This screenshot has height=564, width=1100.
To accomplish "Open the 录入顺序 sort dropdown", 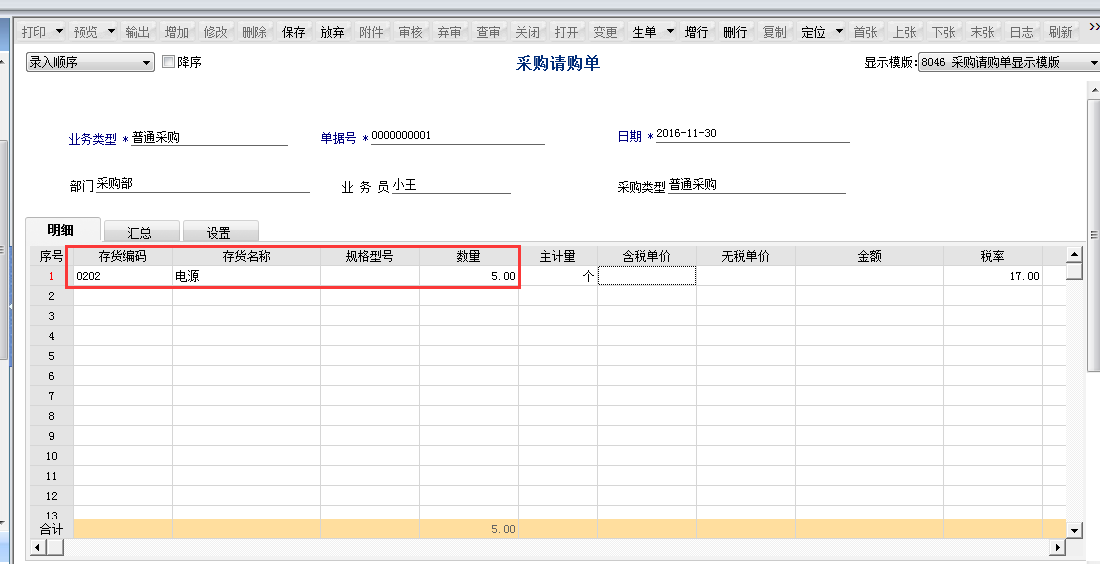I will pyautogui.click(x=90, y=62).
